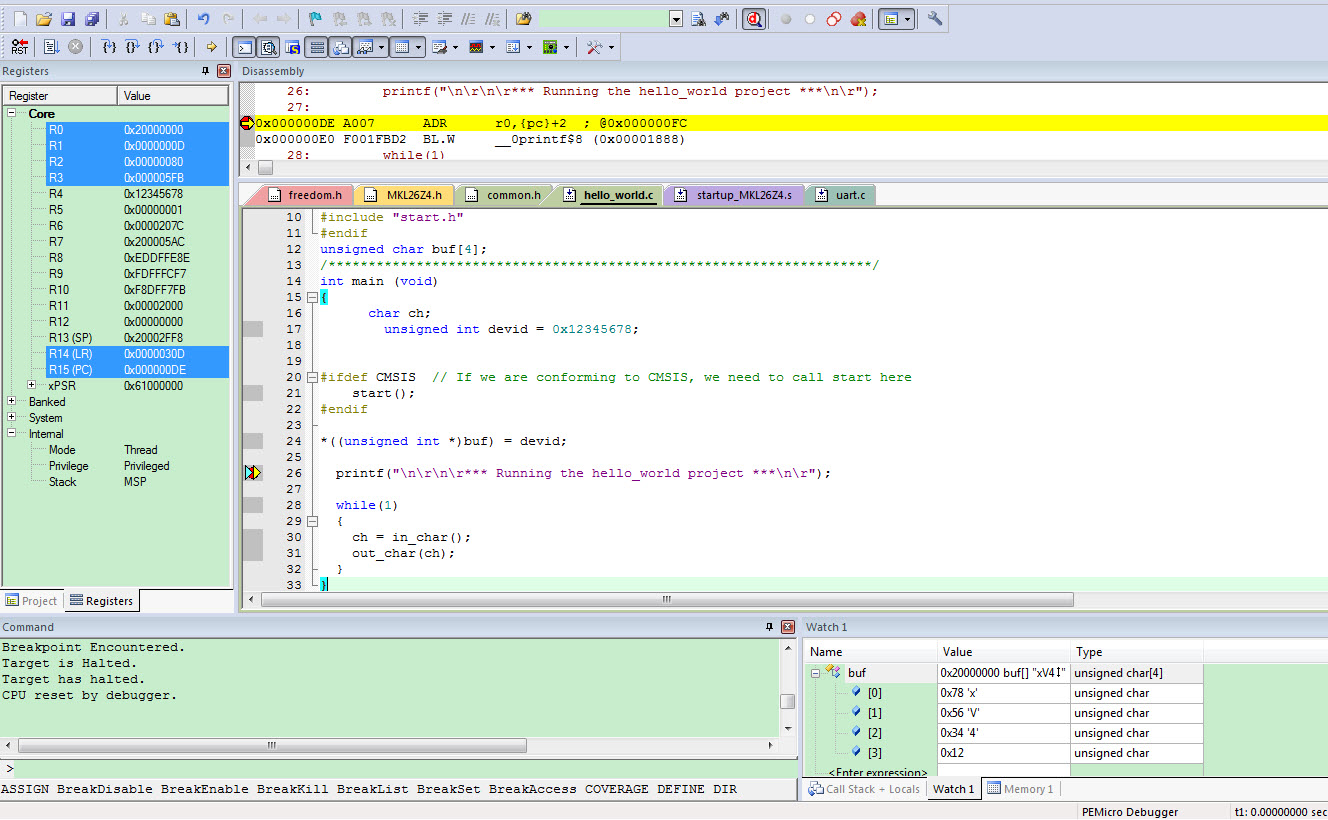This screenshot has height=820, width=1328.
Task: Switch to the freedom.h tab
Action: (303, 195)
